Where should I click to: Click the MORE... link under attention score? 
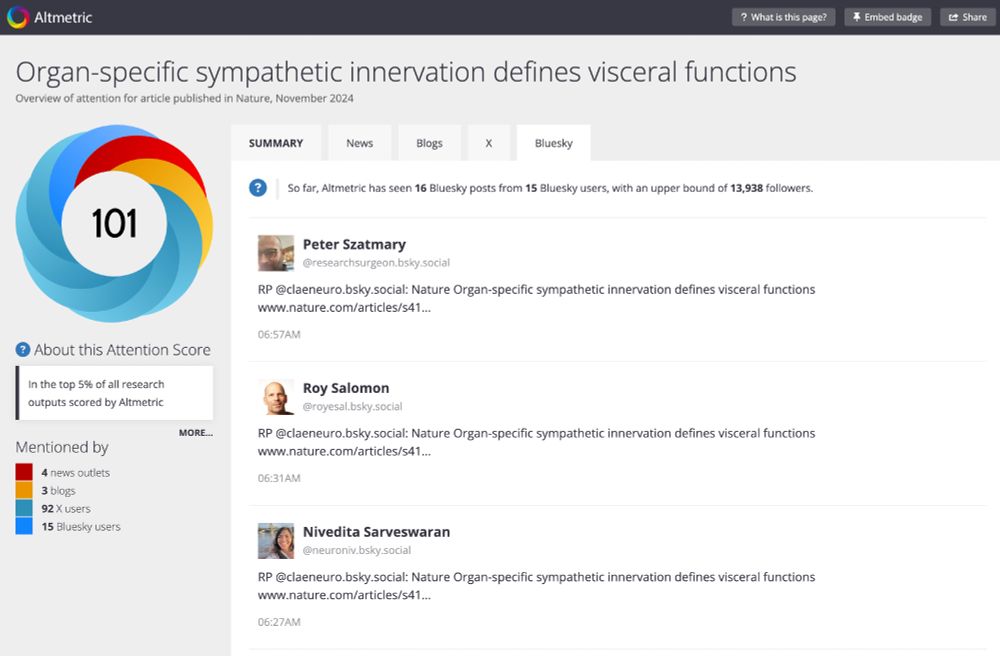[x=196, y=432]
